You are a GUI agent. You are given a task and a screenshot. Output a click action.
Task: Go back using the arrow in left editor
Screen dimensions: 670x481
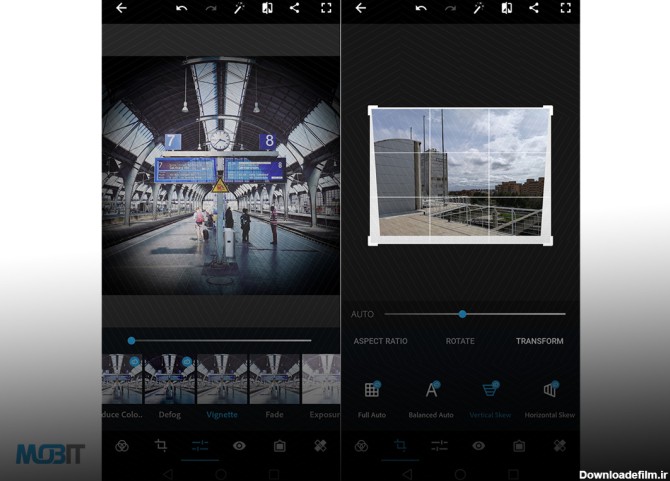click(121, 8)
